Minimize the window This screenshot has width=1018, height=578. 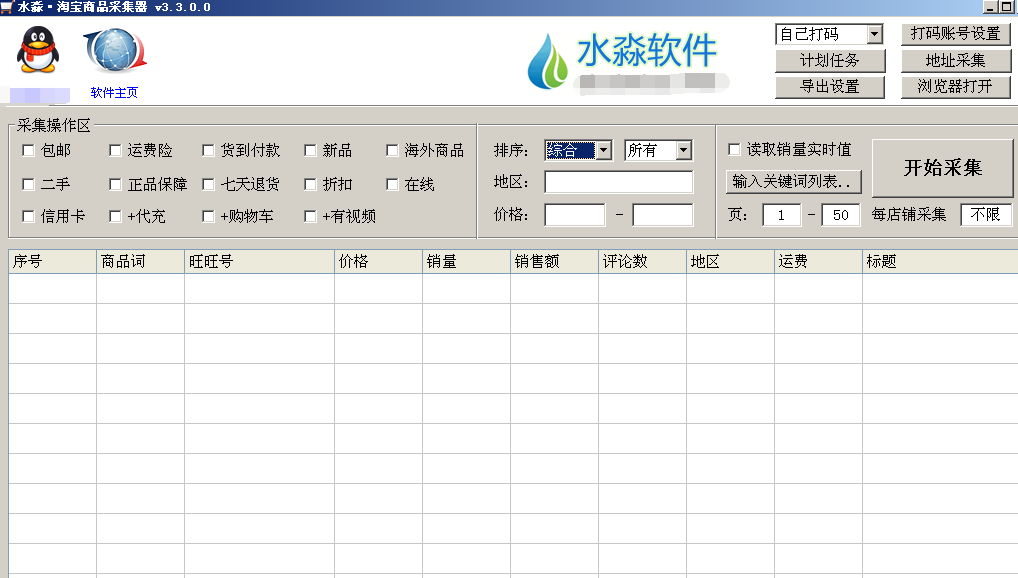[x=990, y=8]
